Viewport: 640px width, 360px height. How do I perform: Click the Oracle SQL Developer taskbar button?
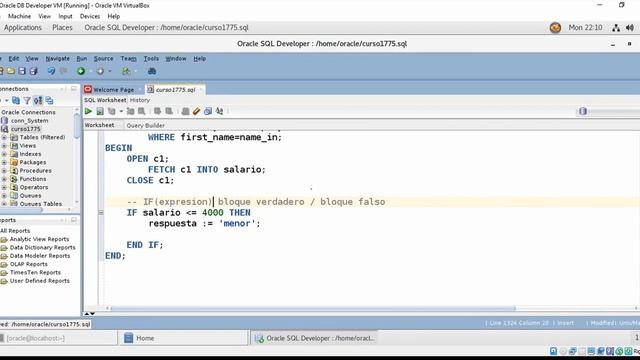pyautogui.click(x=314, y=338)
